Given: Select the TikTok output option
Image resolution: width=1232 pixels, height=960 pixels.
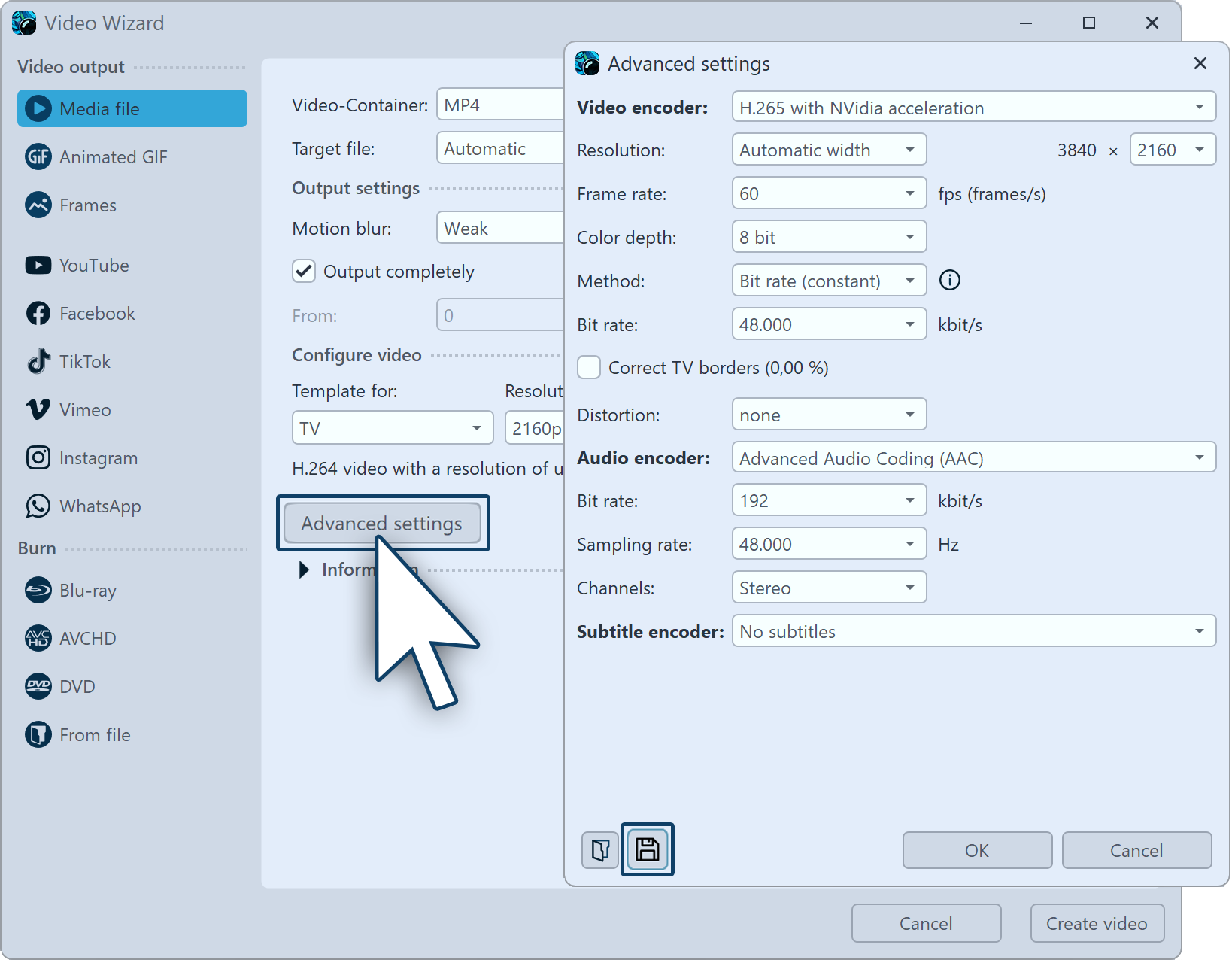Looking at the screenshot, I should point(84,362).
